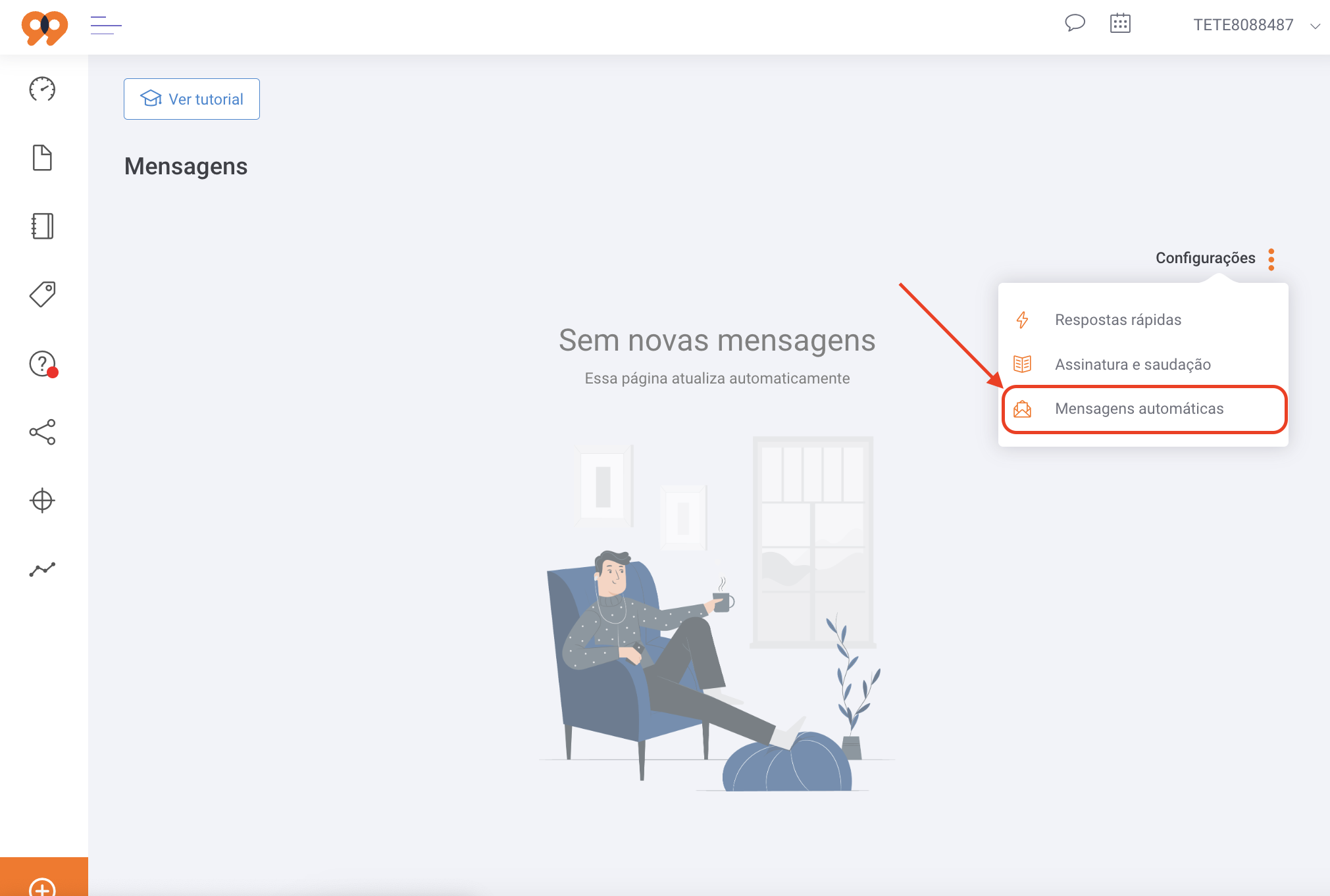Click the chevron beside the username
The image size is (1330, 896).
point(1316,26)
